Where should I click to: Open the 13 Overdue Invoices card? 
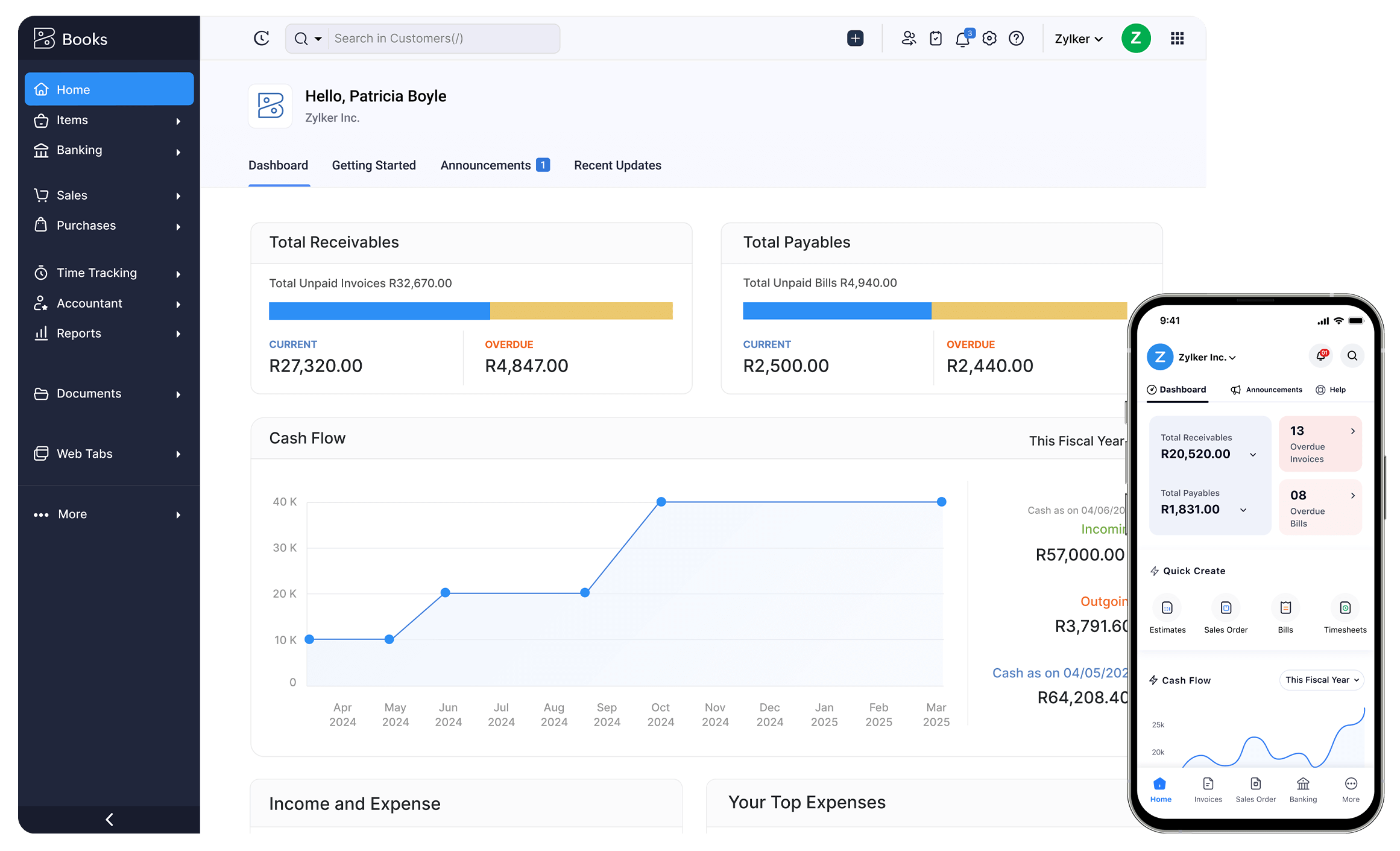click(x=1320, y=443)
